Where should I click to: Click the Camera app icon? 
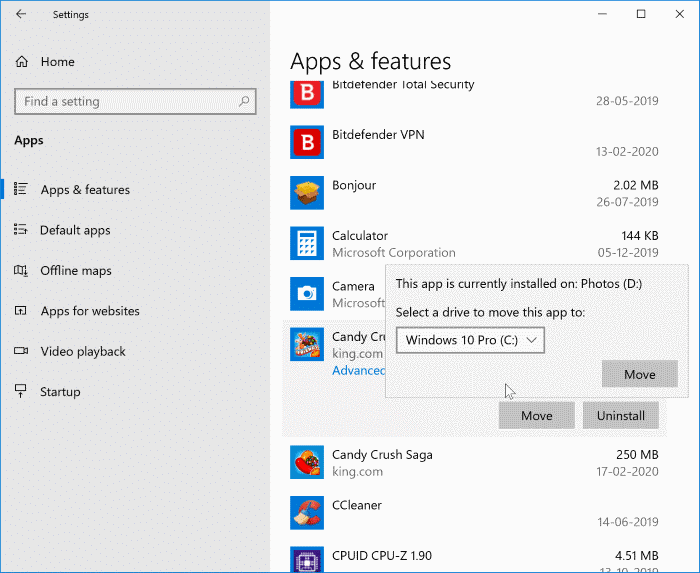pos(307,294)
